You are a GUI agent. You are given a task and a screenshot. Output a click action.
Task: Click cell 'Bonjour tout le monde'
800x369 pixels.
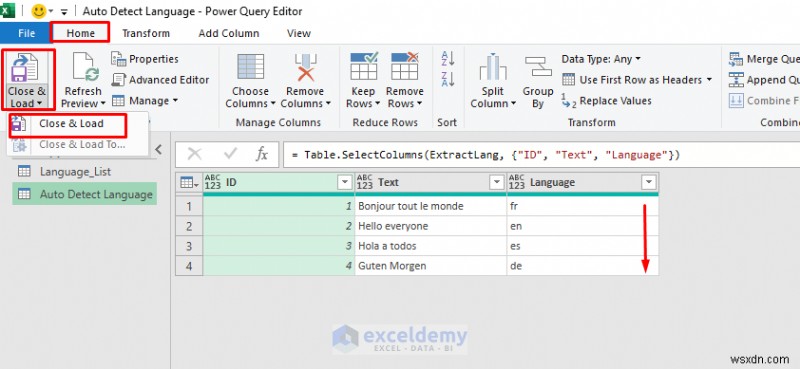tap(431, 207)
